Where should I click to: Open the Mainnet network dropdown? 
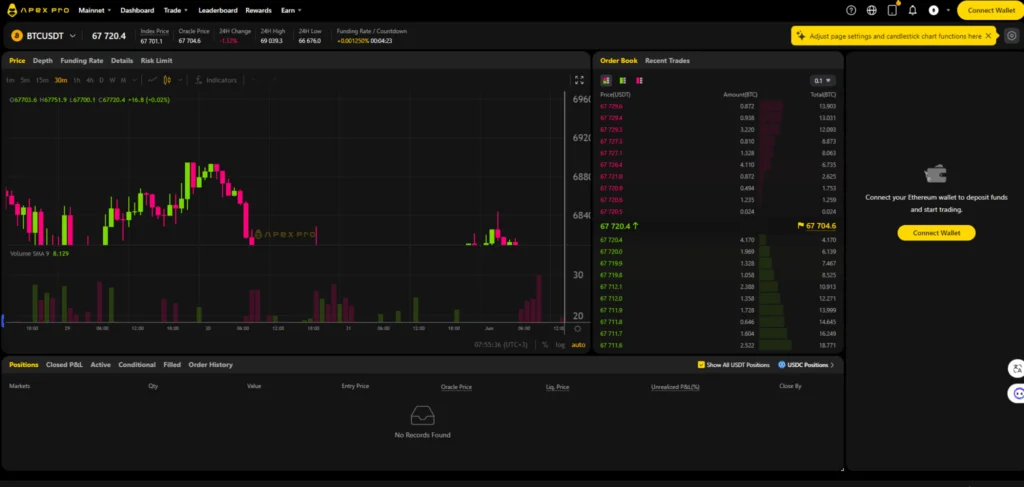pos(95,10)
